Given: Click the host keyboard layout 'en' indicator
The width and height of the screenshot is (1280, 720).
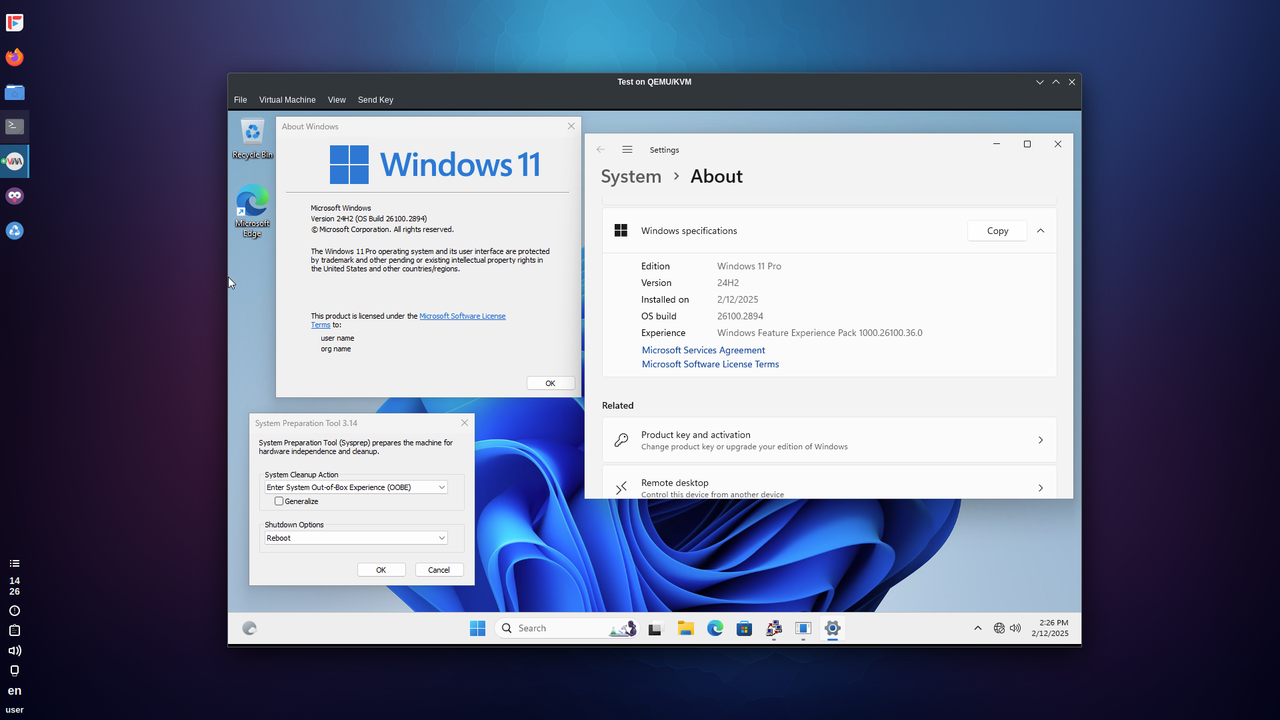Looking at the screenshot, I should click(x=14, y=691).
